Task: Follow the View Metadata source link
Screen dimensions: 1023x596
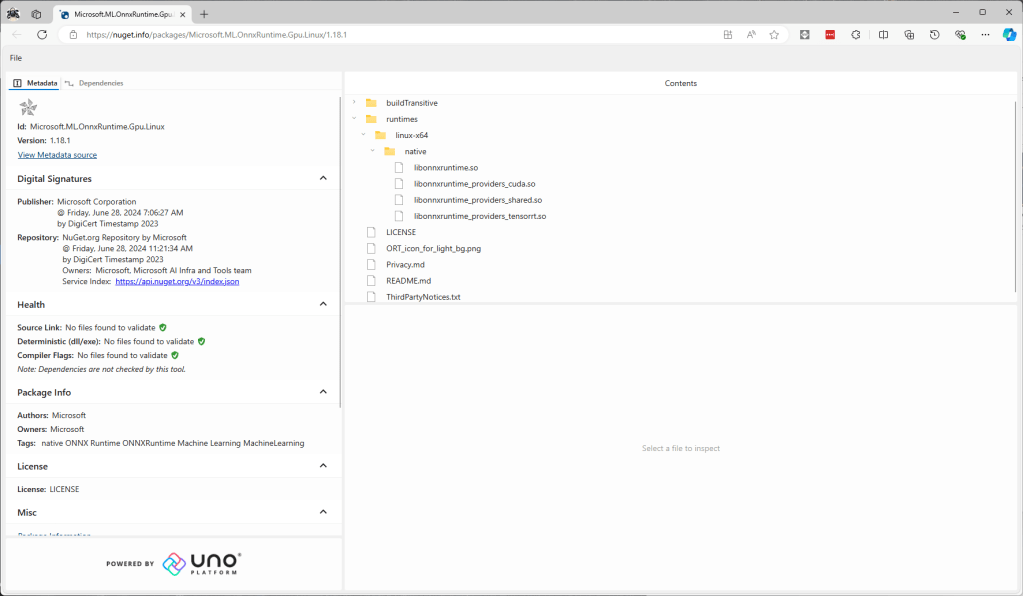Action: tap(57, 155)
